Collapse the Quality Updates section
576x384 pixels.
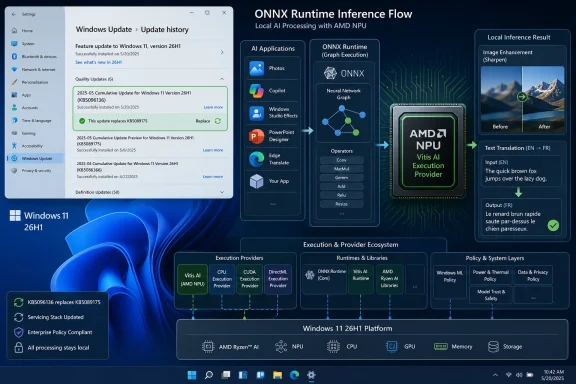(222, 79)
